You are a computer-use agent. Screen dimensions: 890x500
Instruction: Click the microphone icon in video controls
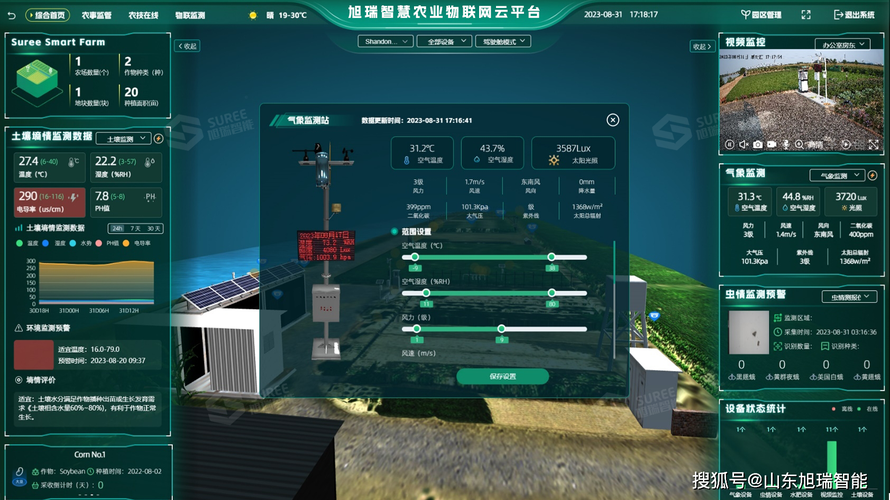coord(786,145)
